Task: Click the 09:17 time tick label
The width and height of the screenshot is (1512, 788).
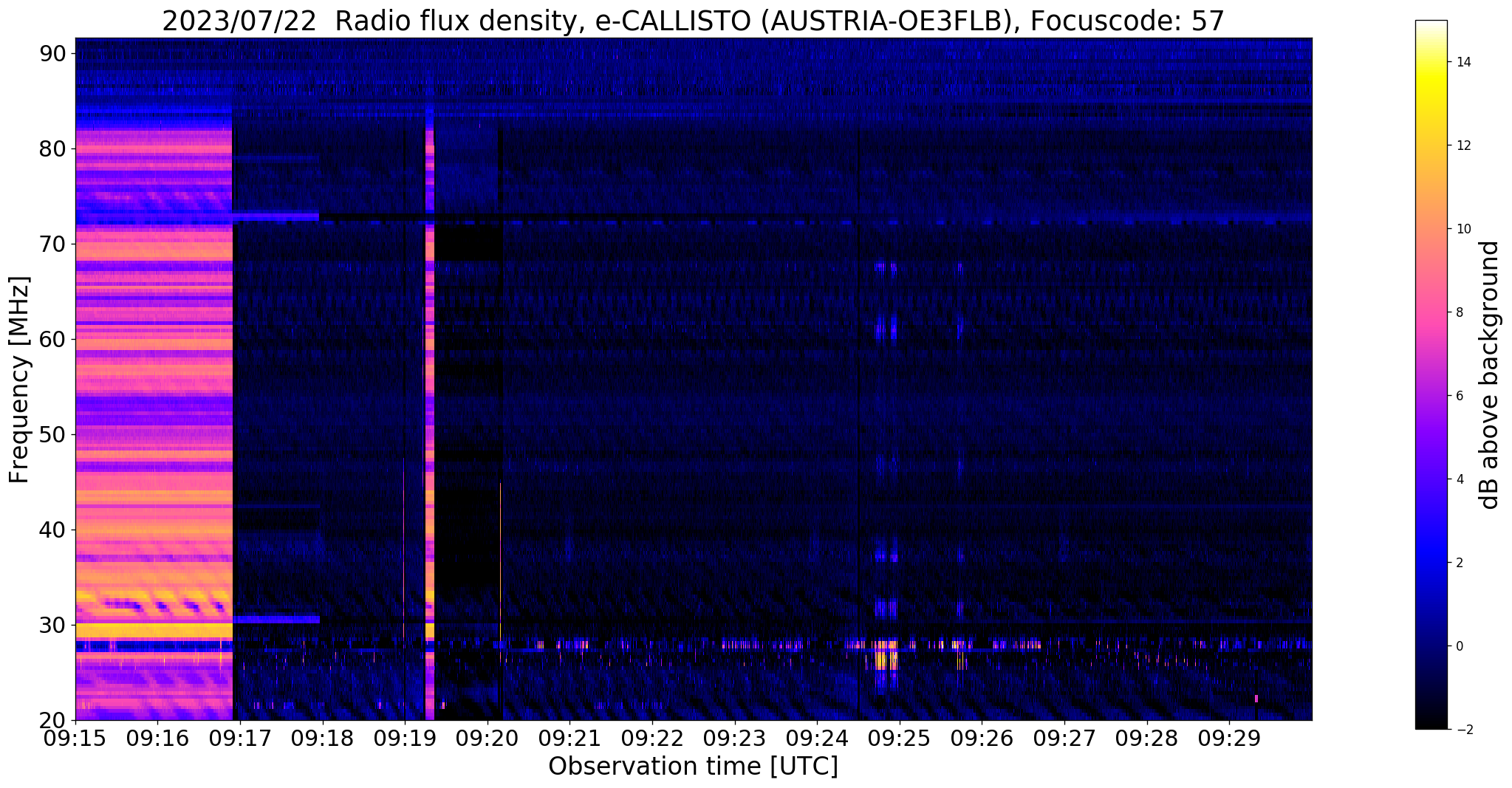Action: [240, 737]
